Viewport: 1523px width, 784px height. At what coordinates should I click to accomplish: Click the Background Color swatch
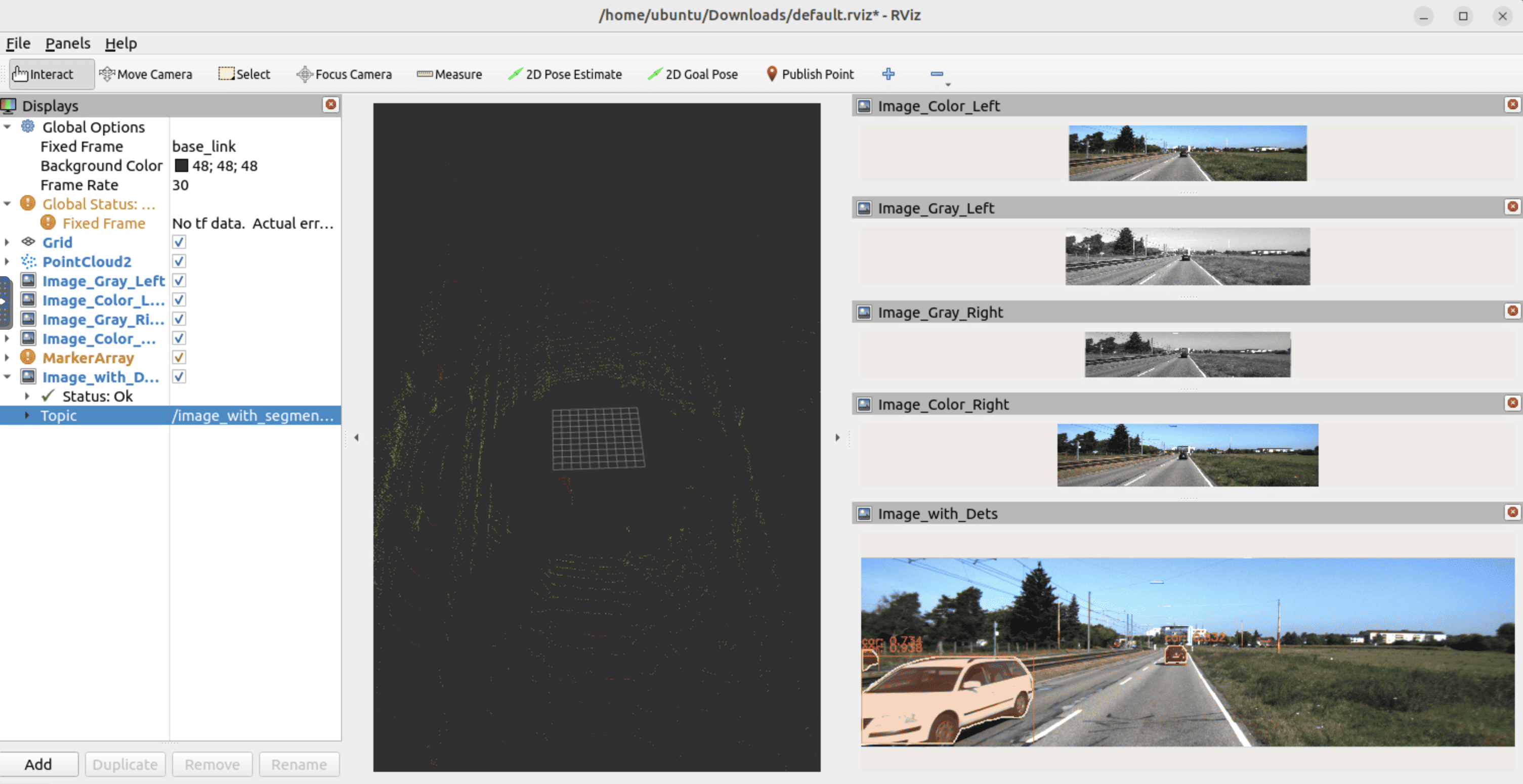[x=182, y=165]
